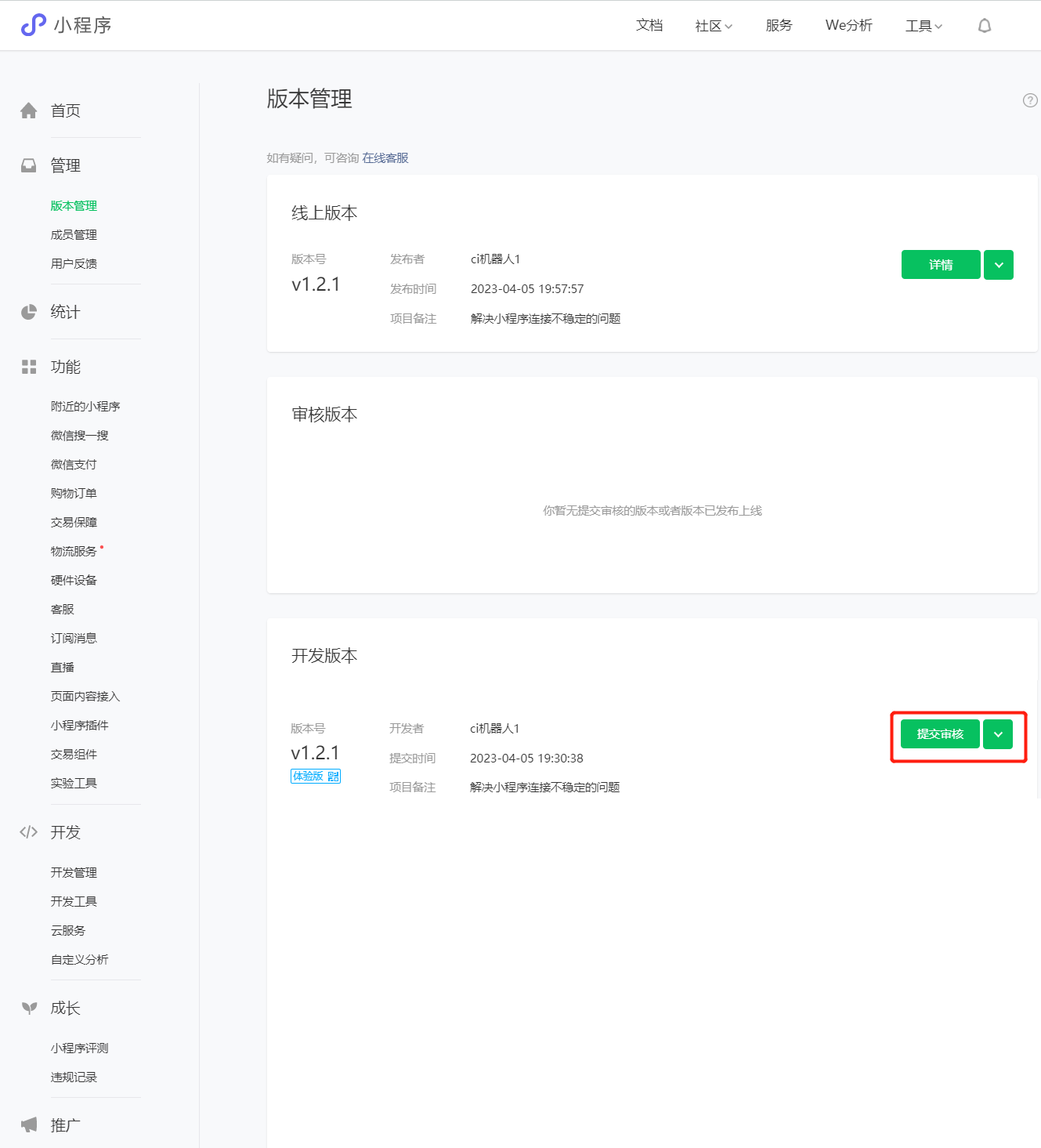The height and width of the screenshot is (1148, 1041).
Task: Click the 体验版 badge
Action: (x=316, y=777)
